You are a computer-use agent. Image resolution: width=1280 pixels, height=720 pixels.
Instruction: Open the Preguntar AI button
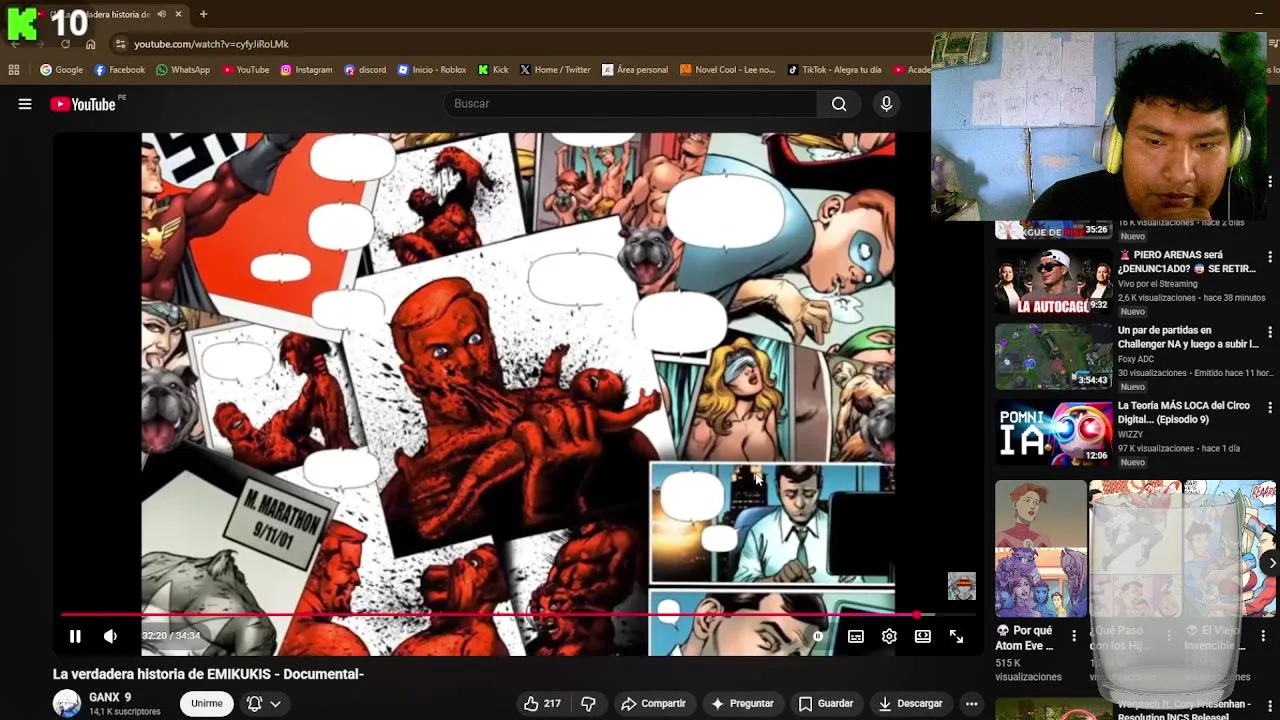tap(742, 704)
